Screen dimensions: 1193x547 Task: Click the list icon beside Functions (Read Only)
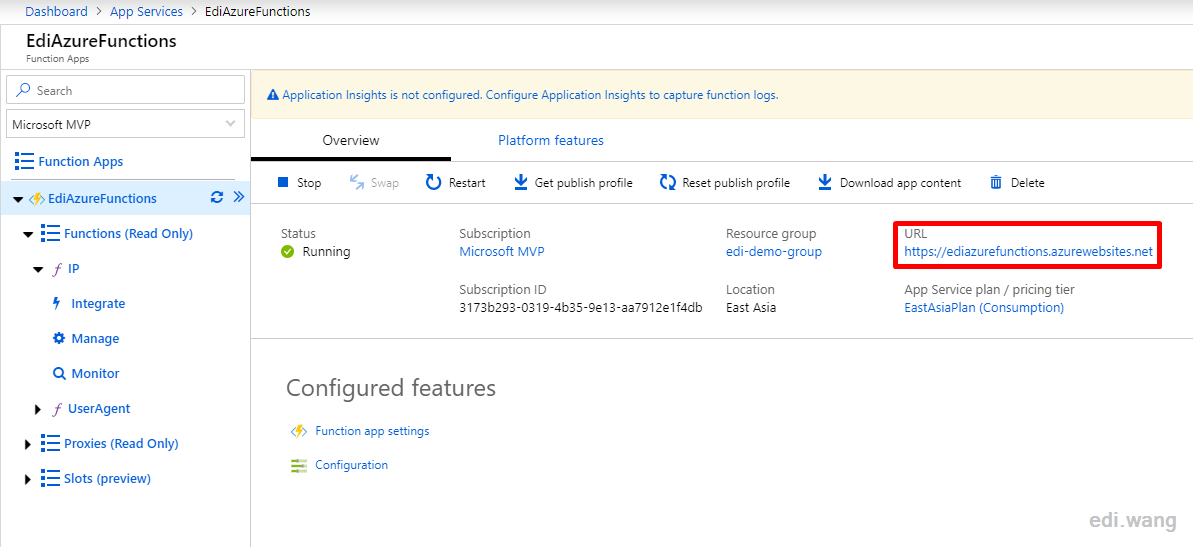50,233
